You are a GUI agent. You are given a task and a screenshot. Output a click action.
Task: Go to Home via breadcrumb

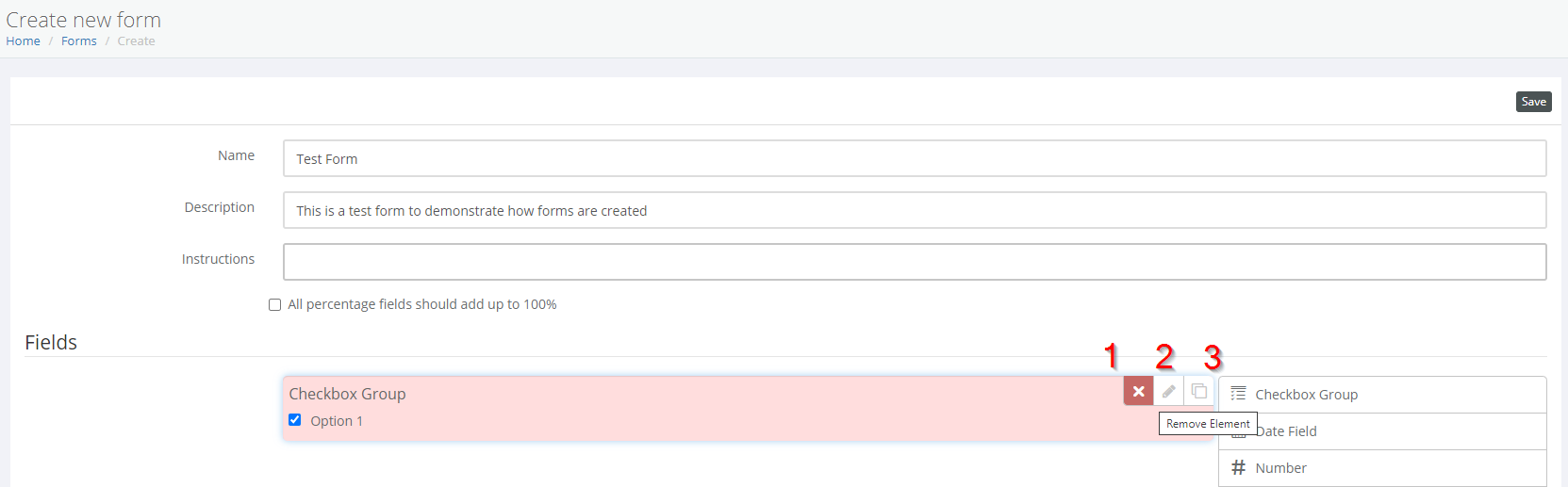click(23, 41)
